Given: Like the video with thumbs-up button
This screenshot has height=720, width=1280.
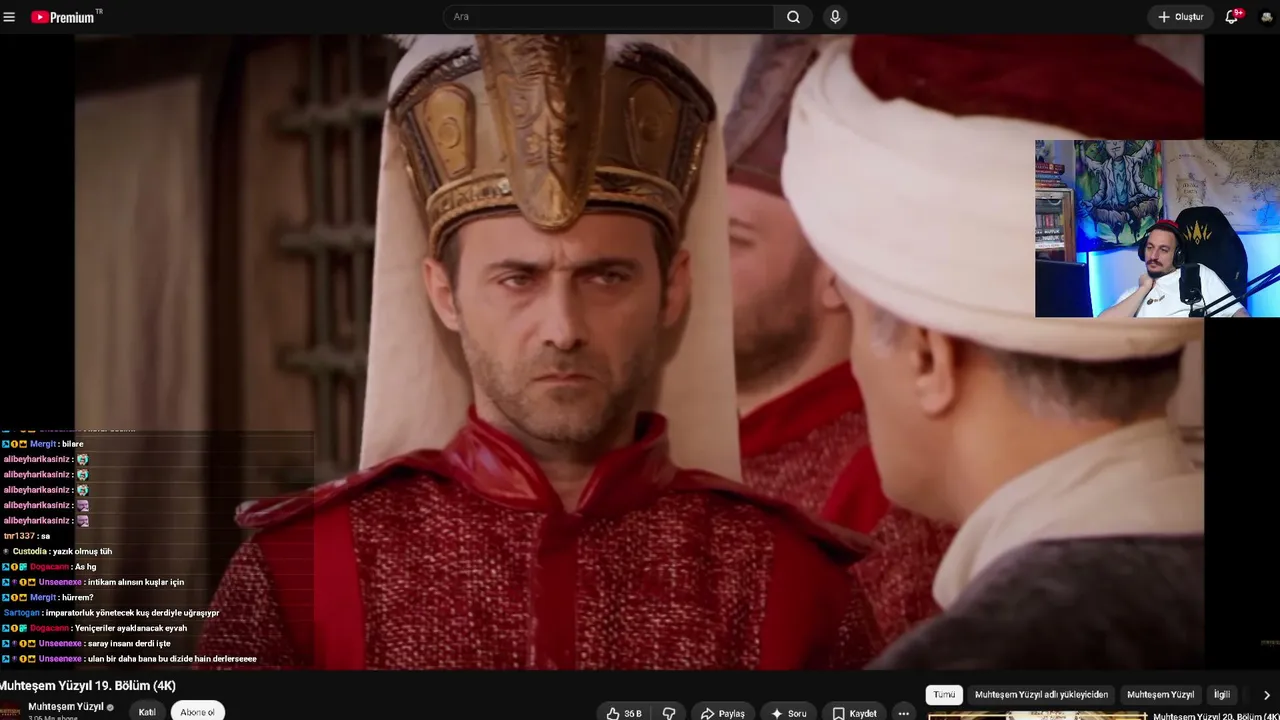Looking at the screenshot, I should pos(624,713).
